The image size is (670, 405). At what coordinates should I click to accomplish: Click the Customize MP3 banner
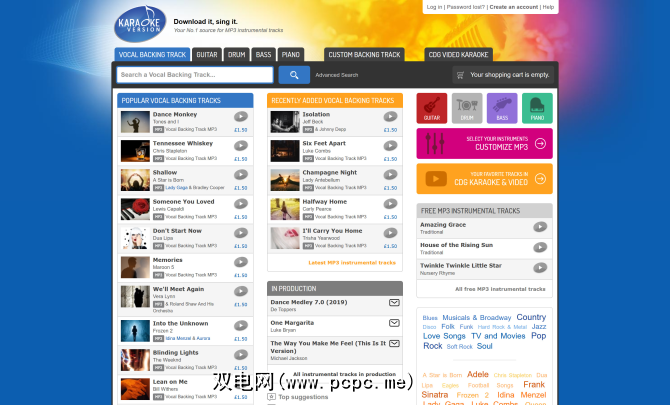(485, 144)
